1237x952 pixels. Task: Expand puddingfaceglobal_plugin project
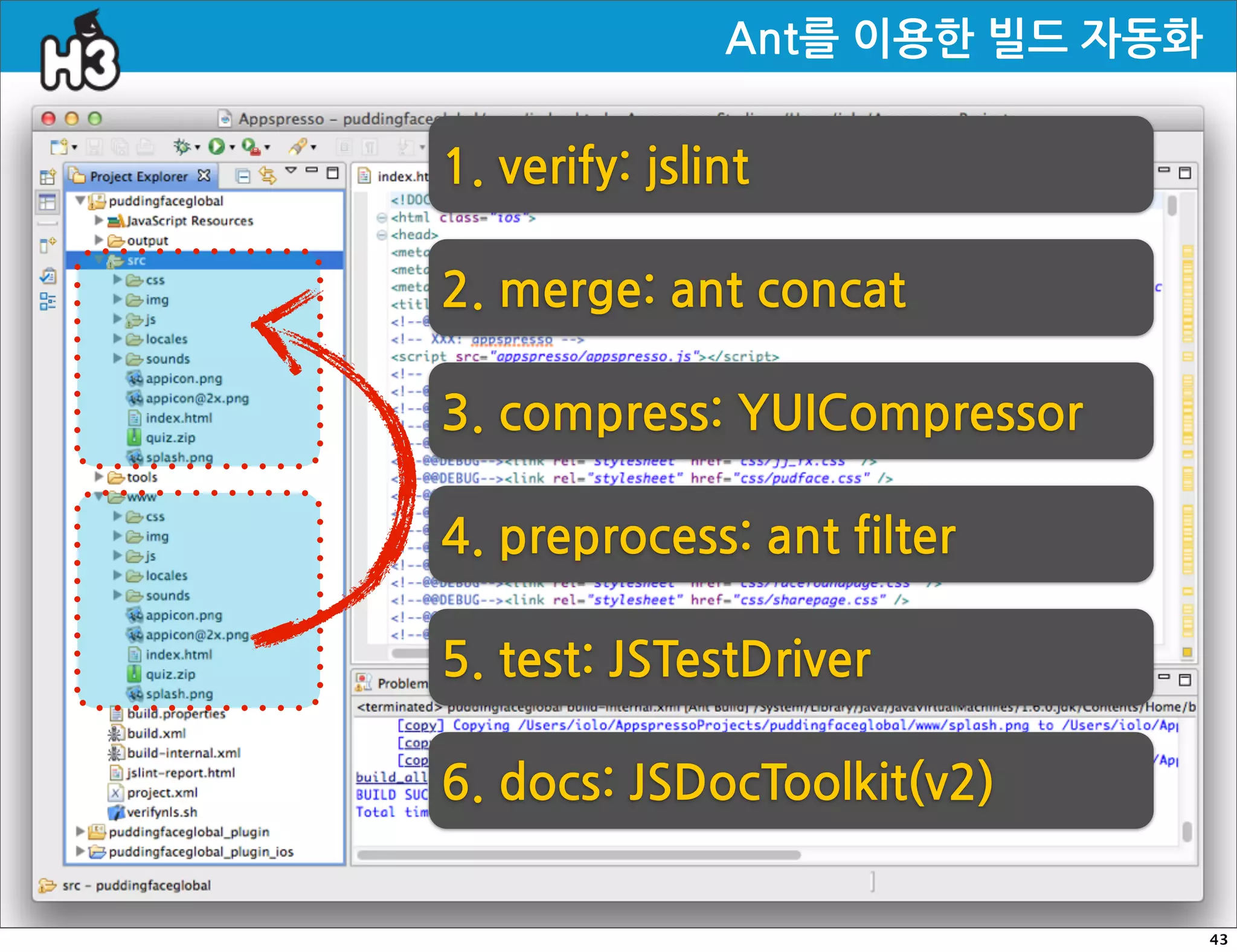click(x=79, y=831)
